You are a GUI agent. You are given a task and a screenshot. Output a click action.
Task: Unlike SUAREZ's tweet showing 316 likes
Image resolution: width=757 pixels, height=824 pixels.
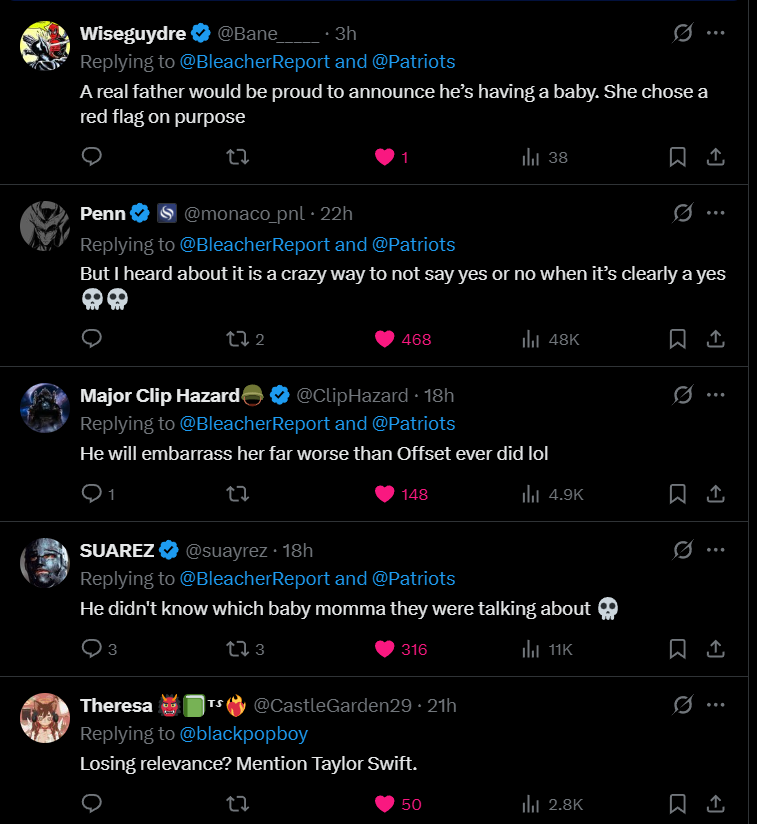pos(385,649)
